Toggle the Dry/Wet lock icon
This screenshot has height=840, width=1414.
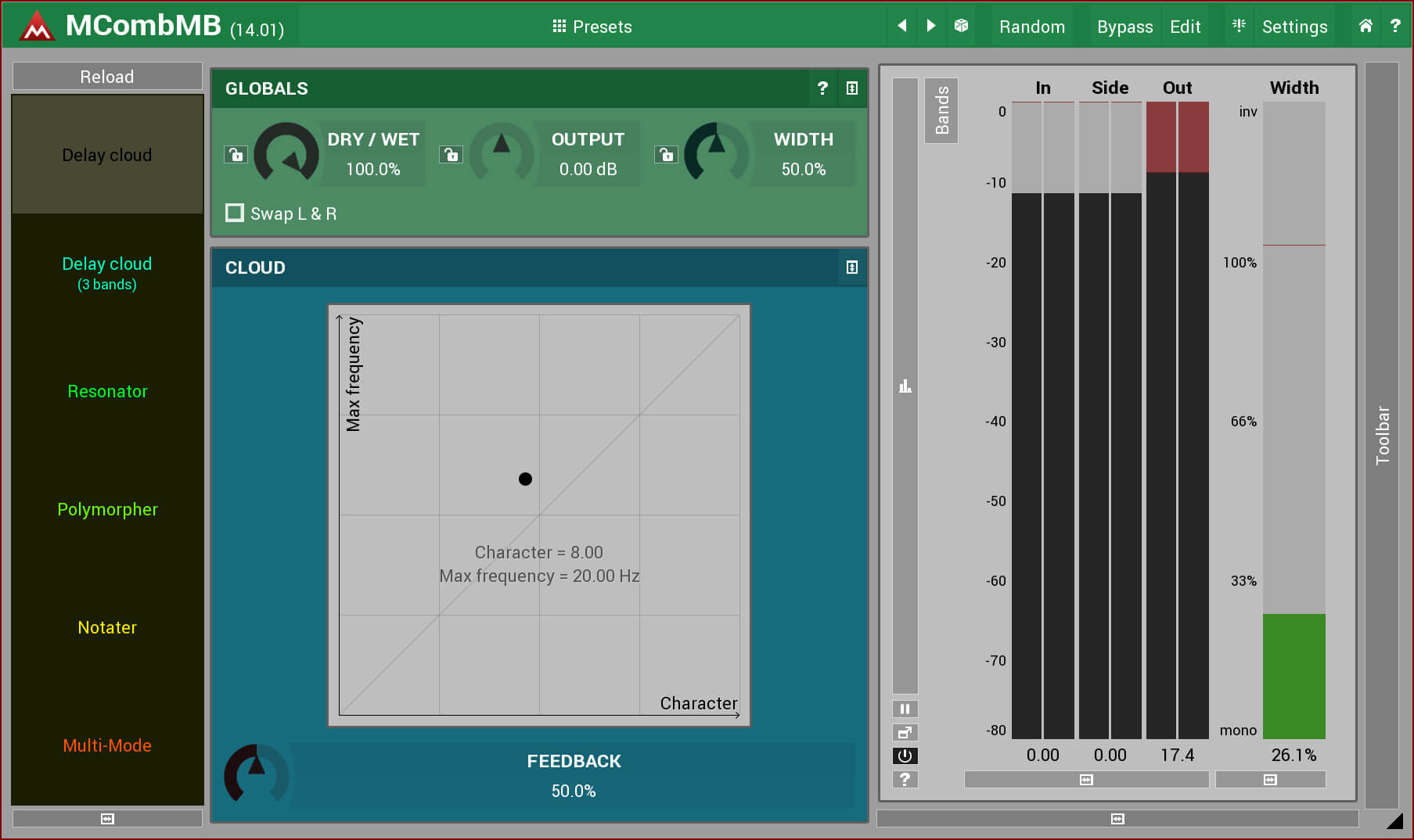236,154
